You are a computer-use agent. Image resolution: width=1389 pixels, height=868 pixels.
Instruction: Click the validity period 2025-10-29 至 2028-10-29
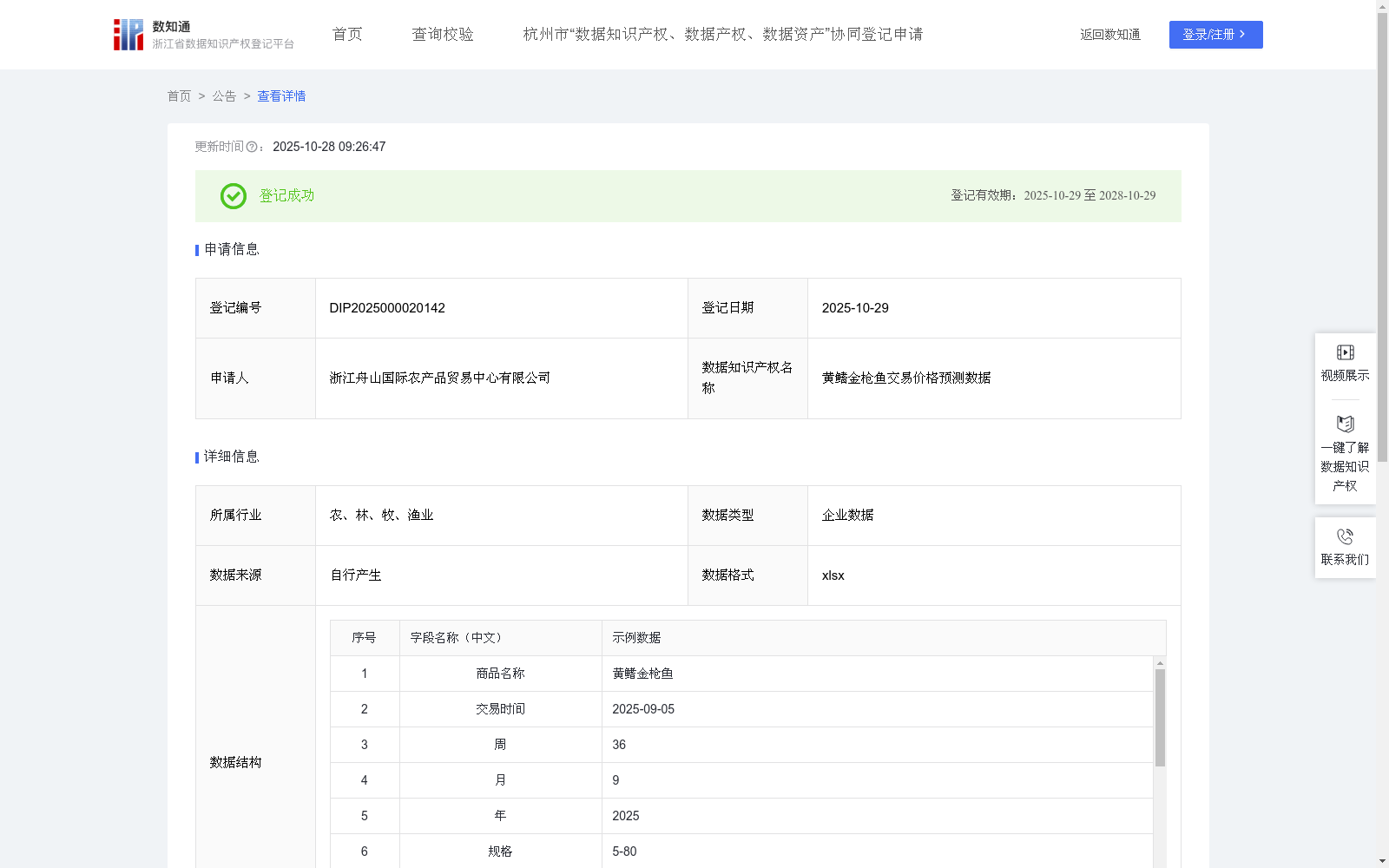pyautogui.click(x=1089, y=196)
